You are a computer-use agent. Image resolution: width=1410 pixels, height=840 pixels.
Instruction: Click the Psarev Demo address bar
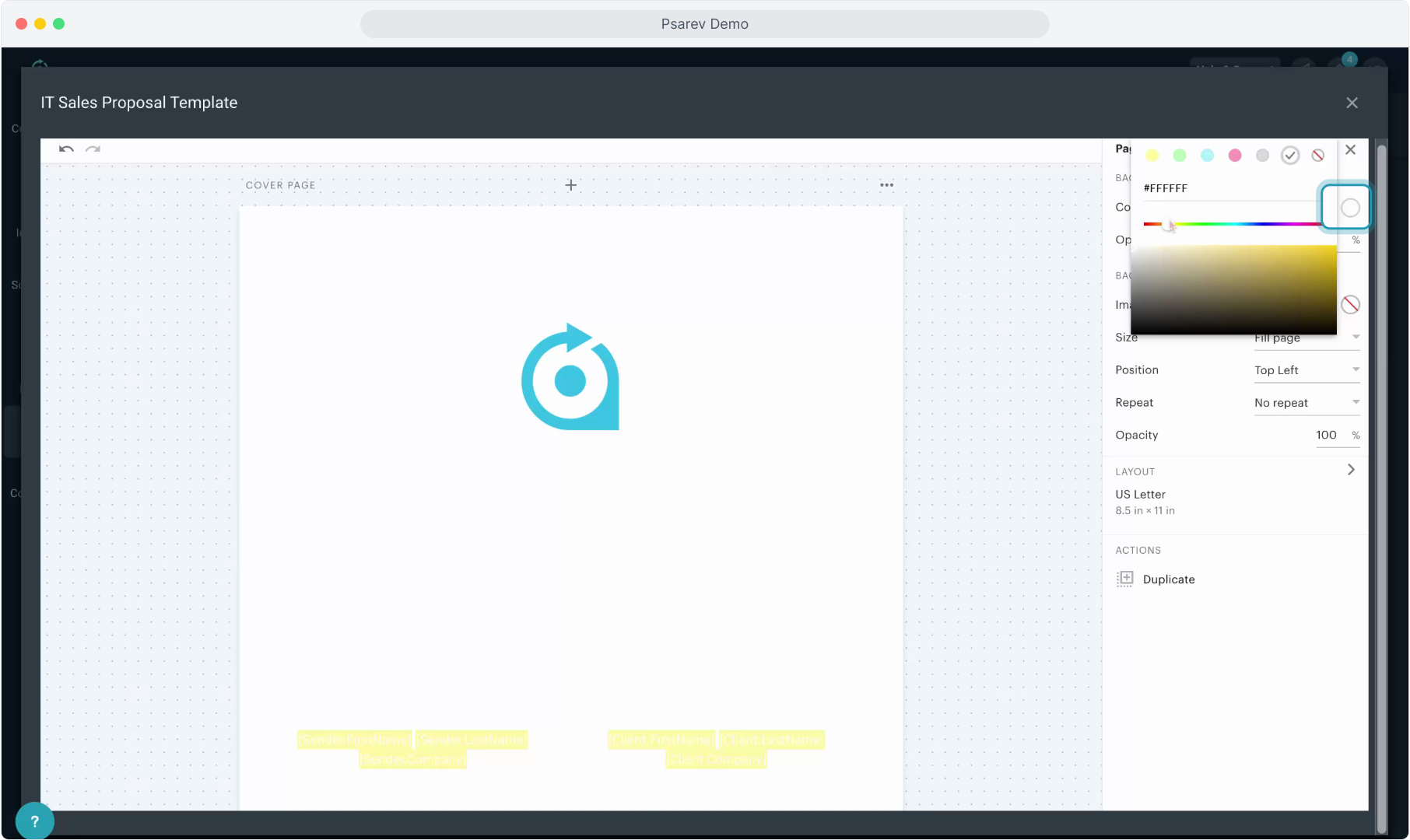click(705, 24)
